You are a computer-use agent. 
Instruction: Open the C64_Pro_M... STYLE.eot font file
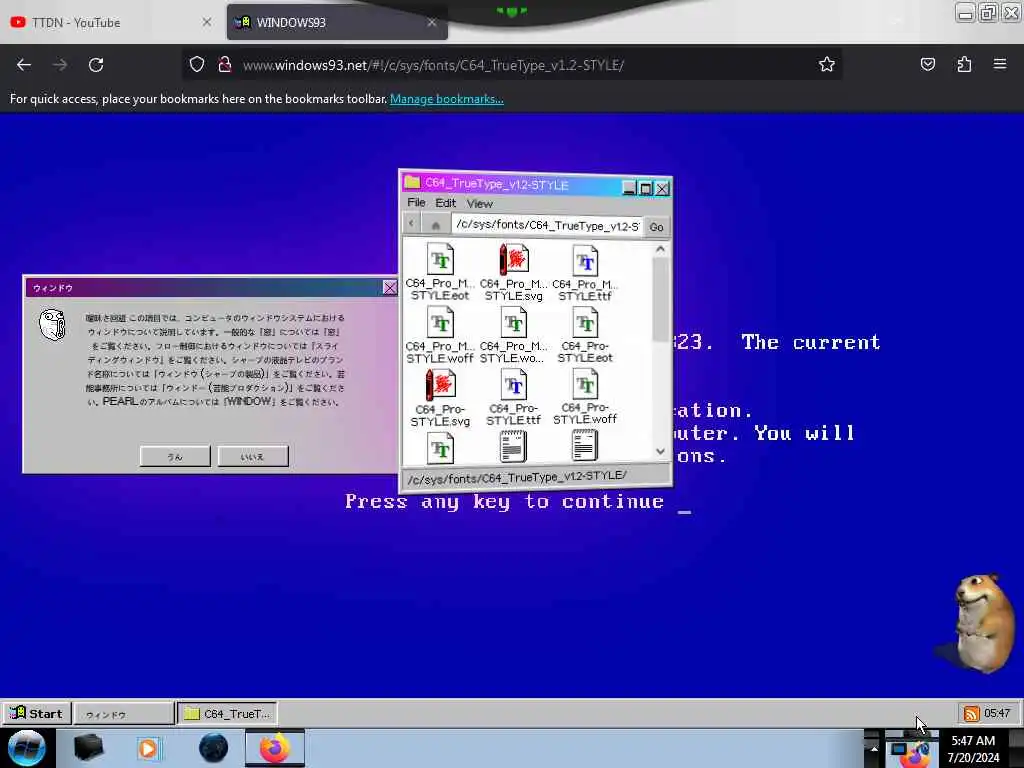(x=440, y=272)
